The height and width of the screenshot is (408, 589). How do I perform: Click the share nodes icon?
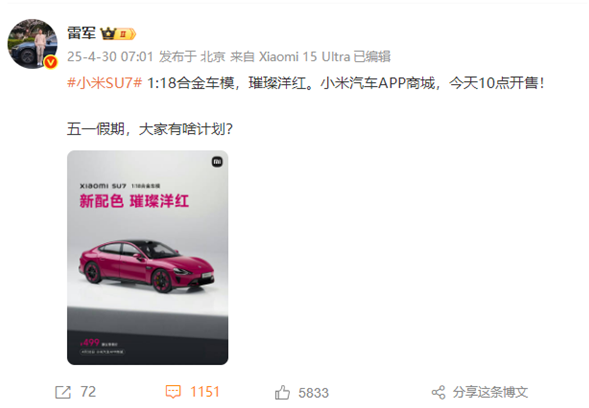pos(438,393)
